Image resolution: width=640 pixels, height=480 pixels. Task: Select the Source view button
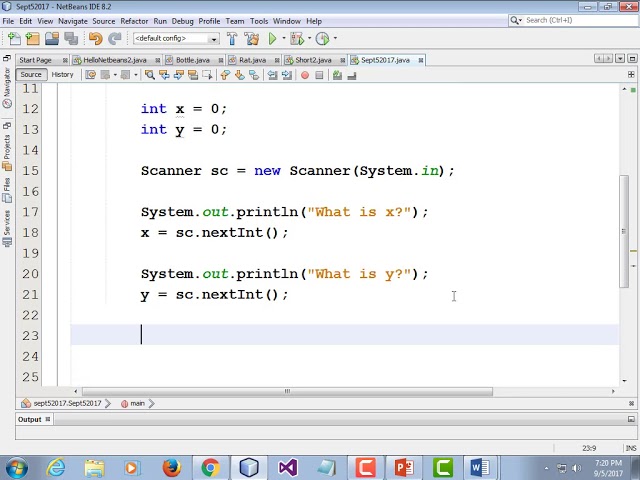click(x=31, y=75)
